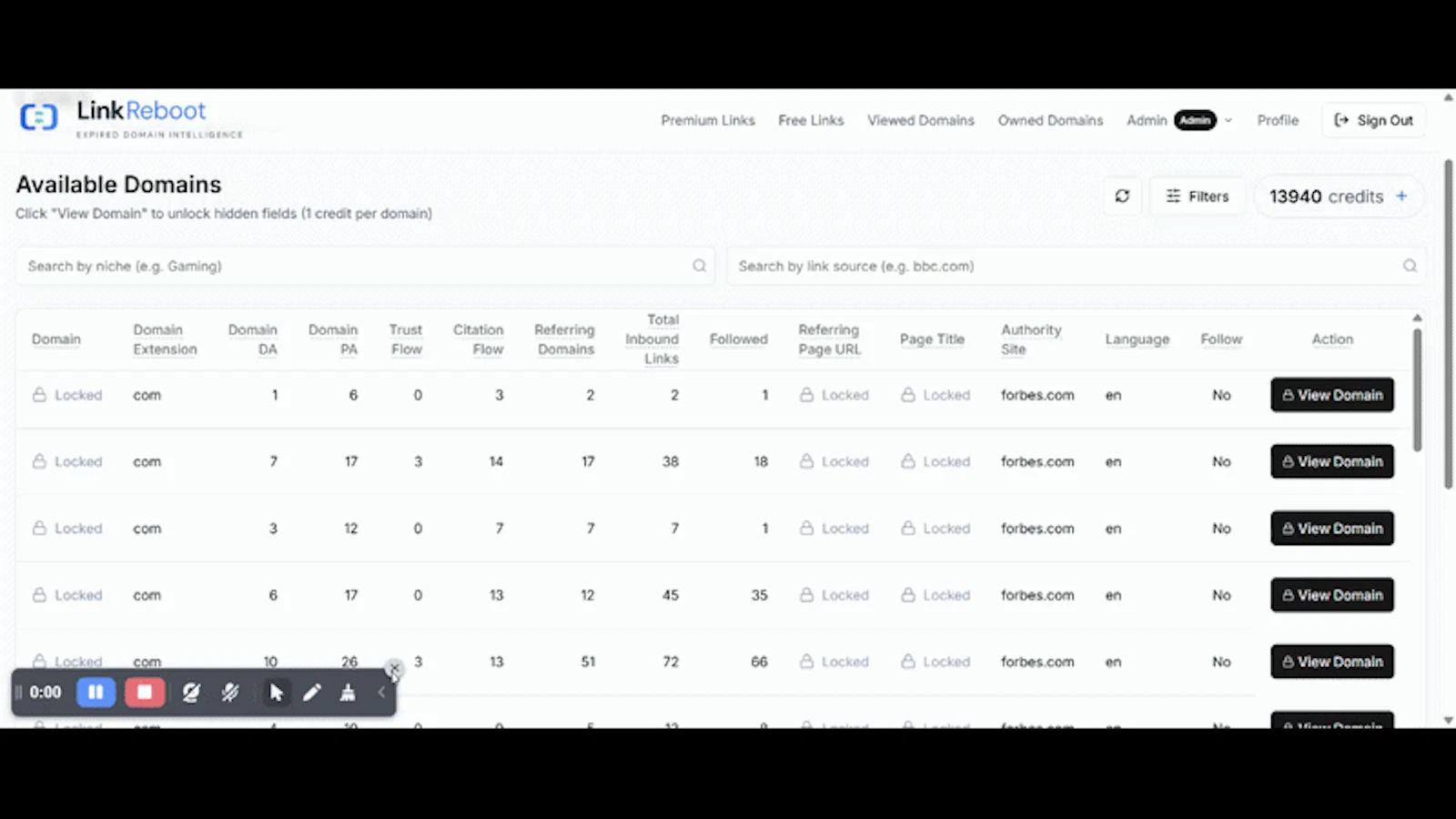This screenshot has width=1456, height=819.
Task: Go to Viewed Domains
Action: click(x=921, y=120)
